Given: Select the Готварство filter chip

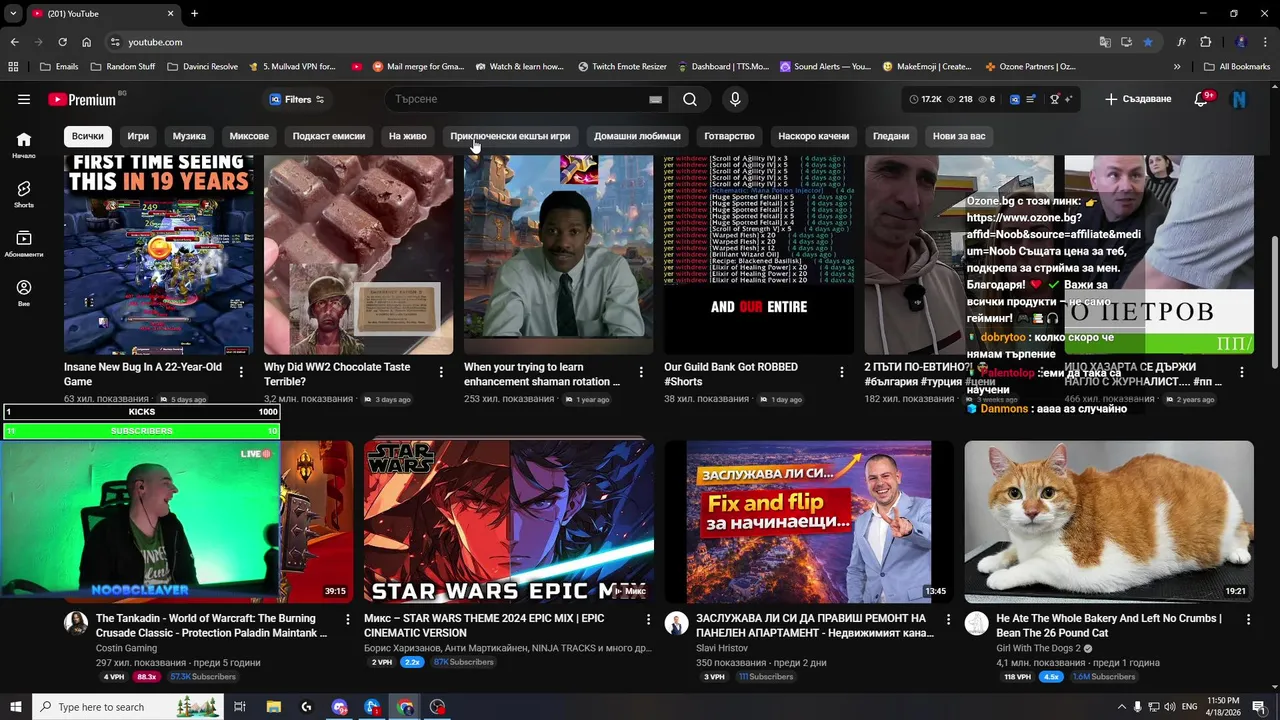Looking at the screenshot, I should (729, 136).
